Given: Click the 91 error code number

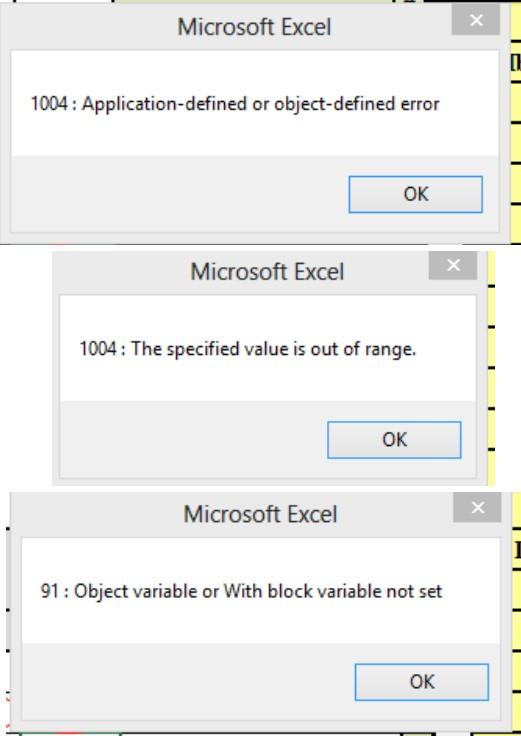Looking at the screenshot, I should click(x=49, y=591).
